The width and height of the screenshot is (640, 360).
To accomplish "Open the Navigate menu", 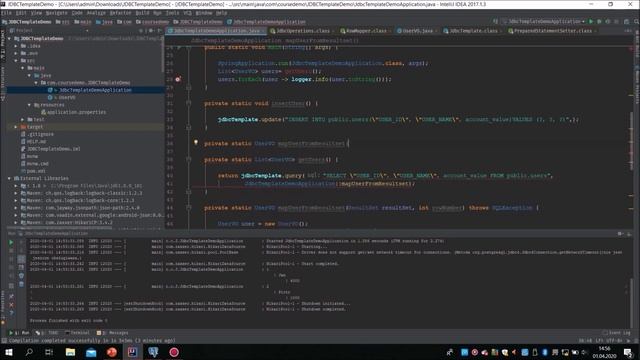I will point(56,13).
